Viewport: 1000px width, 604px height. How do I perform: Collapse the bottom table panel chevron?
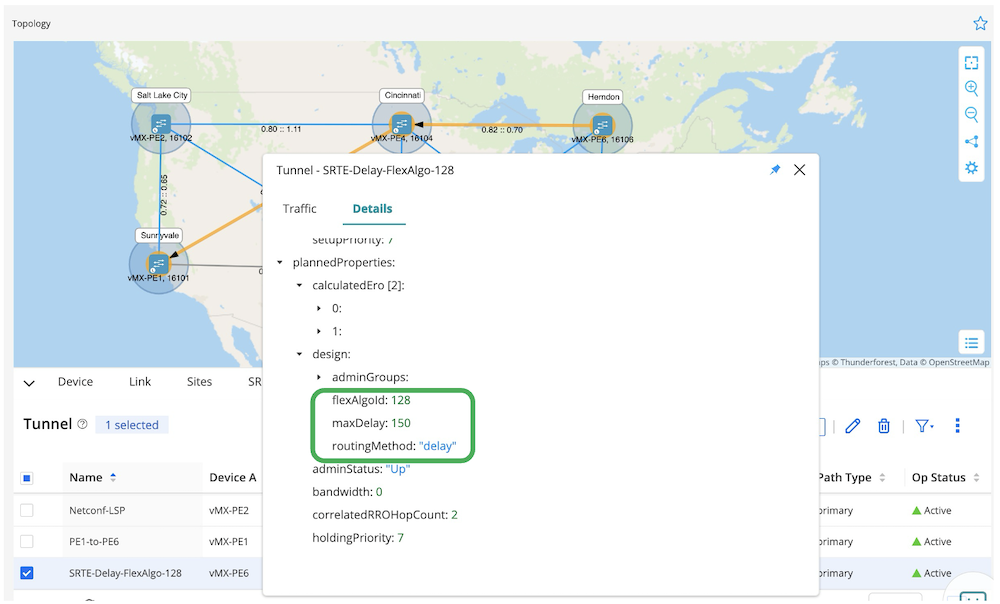[29, 383]
